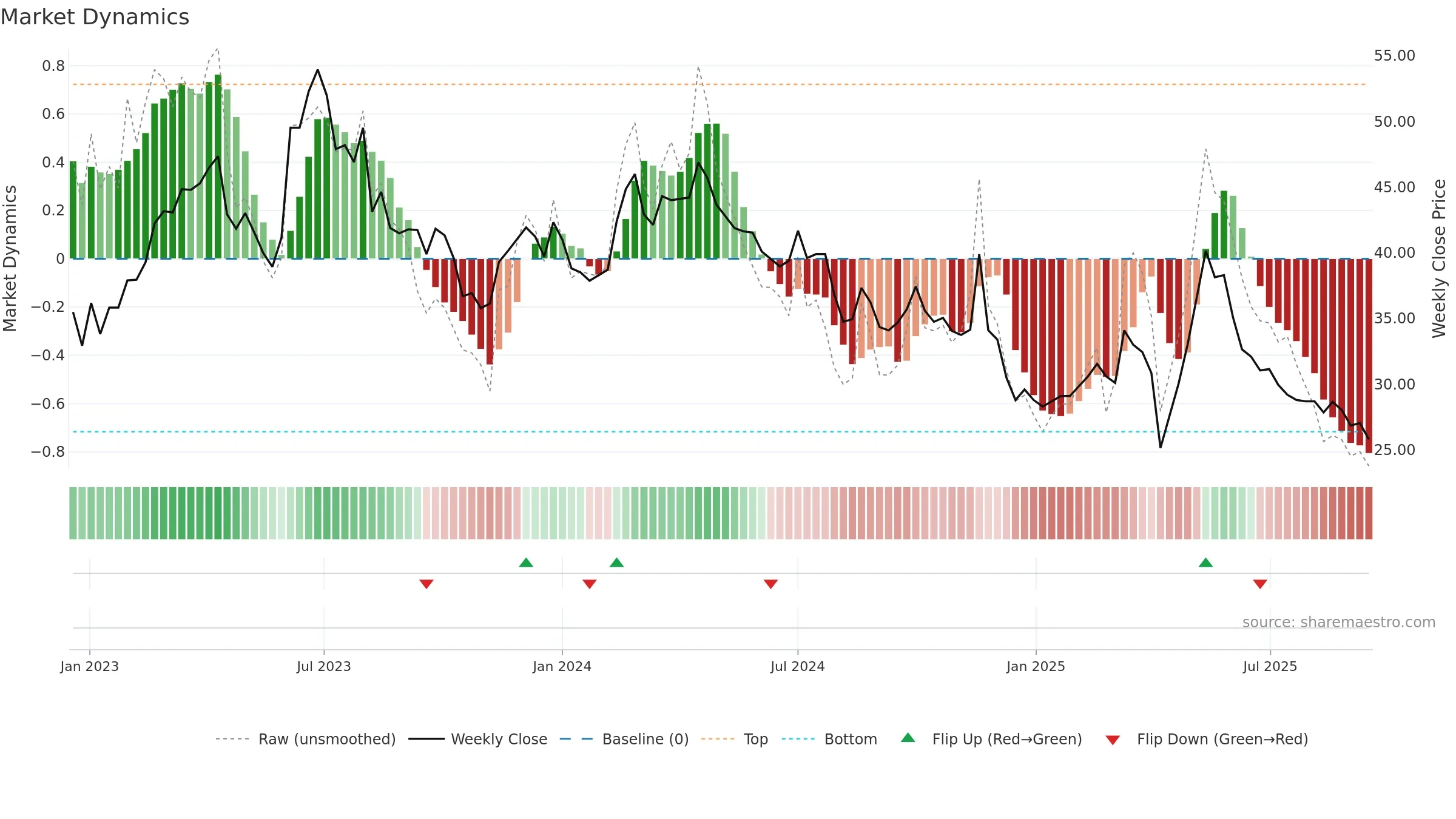
Task: Click the tallest green bar near 0.76
Action: coord(218,166)
